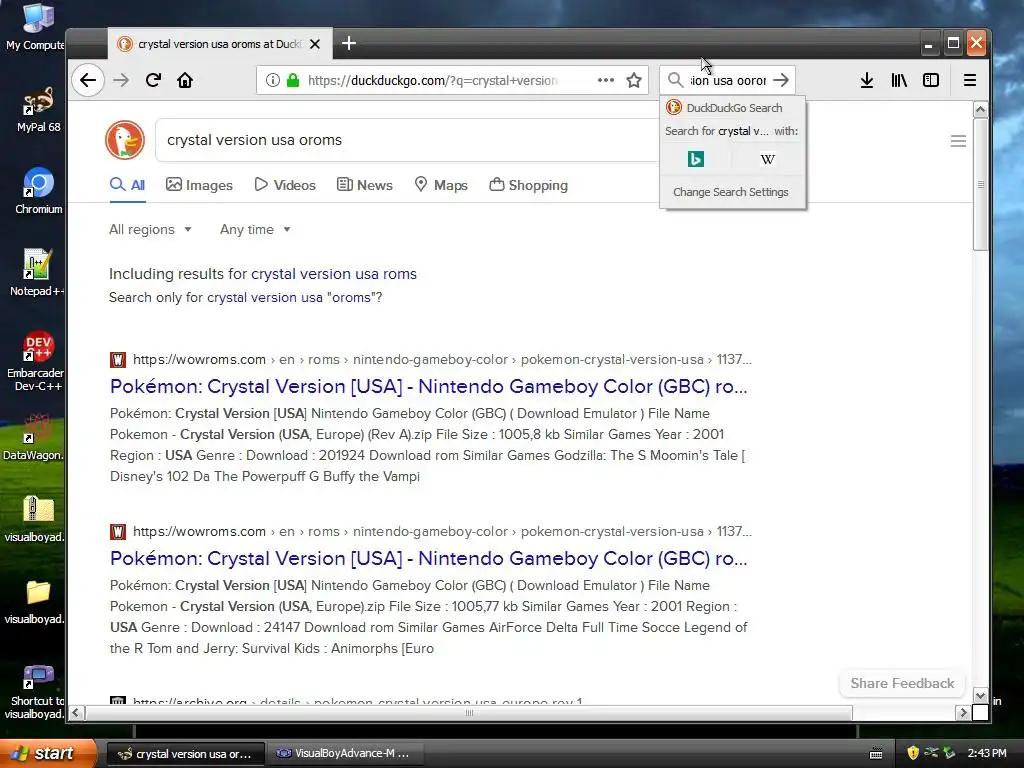The width and height of the screenshot is (1024, 768).
Task: Search only for crystal version usa "oroms"
Action: (x=295, y=297)
